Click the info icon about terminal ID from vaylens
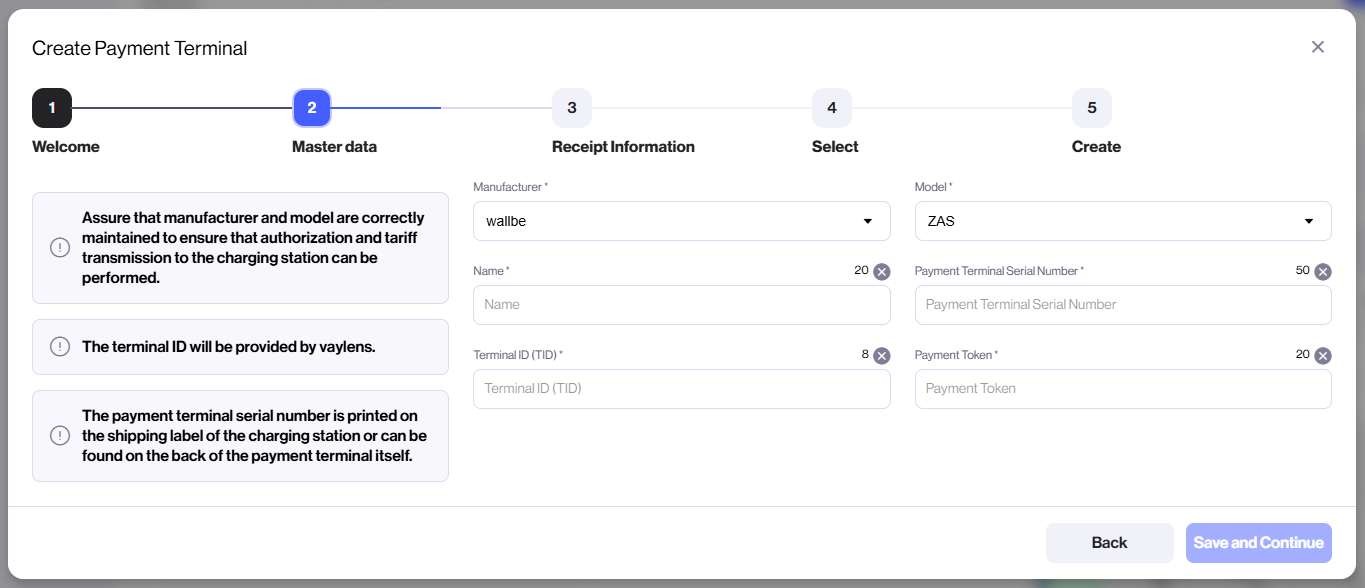The image size is (1365, 588). pos(59,347)
